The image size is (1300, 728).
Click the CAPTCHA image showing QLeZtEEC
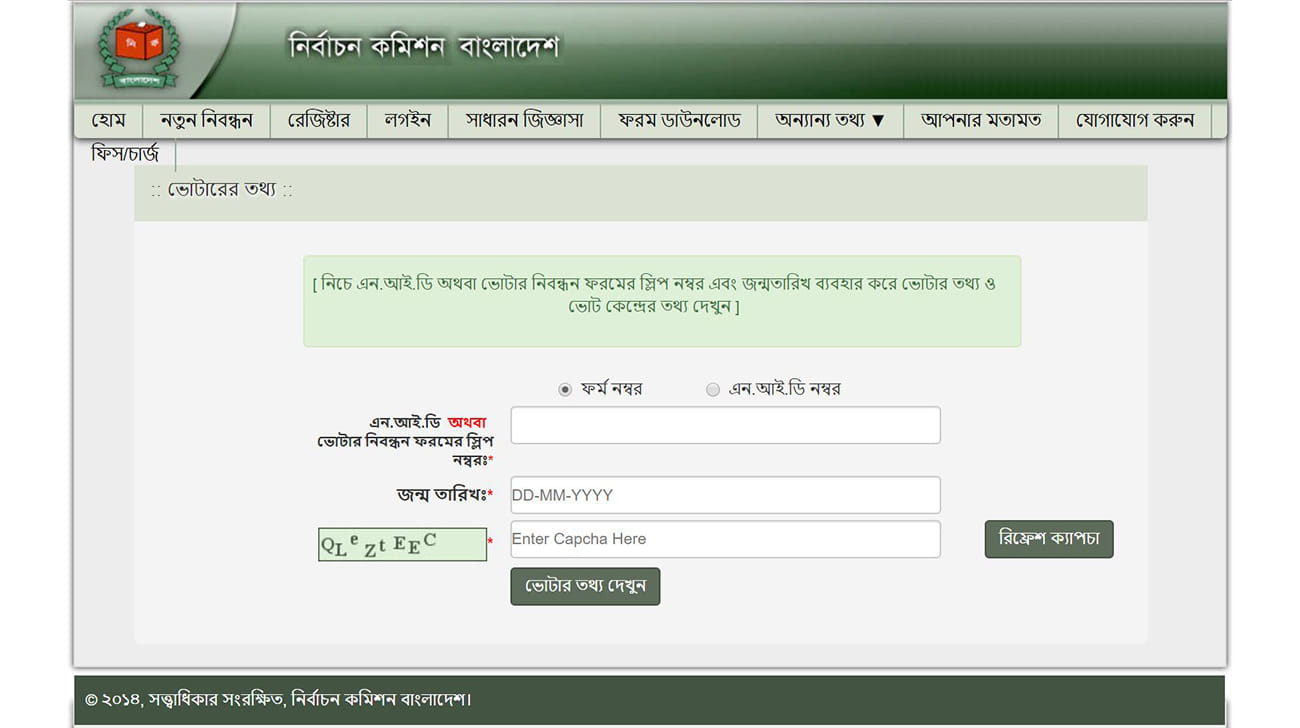[x=402, y=544]
